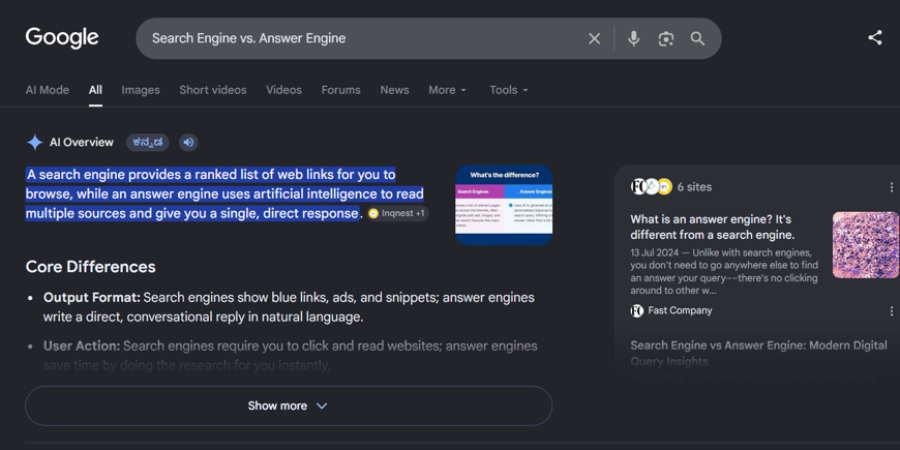900x450 pixels.
Task: Click the '13 Jul 2024' article snippet
Action: (724, 271)
